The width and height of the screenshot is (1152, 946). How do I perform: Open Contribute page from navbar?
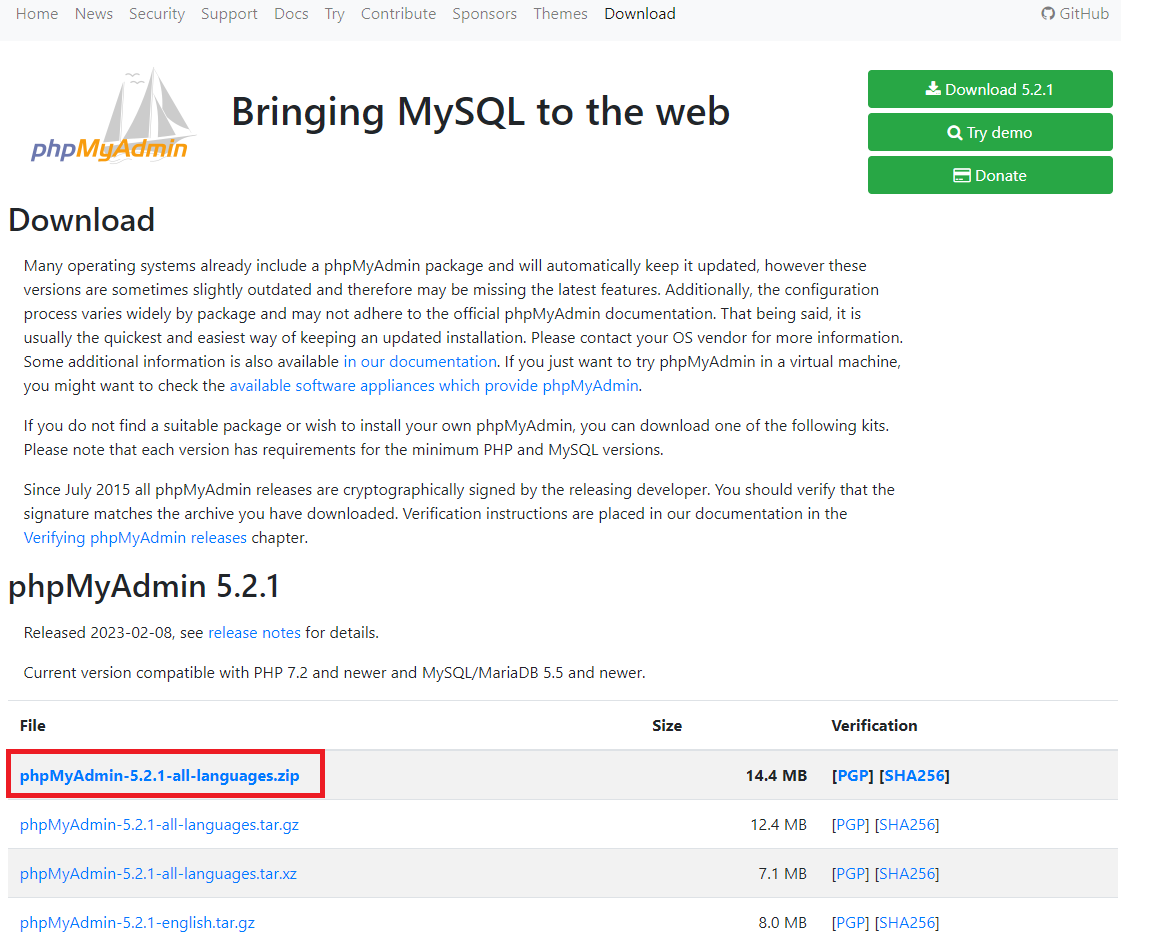pyautogui.click(x=398, y=13)
